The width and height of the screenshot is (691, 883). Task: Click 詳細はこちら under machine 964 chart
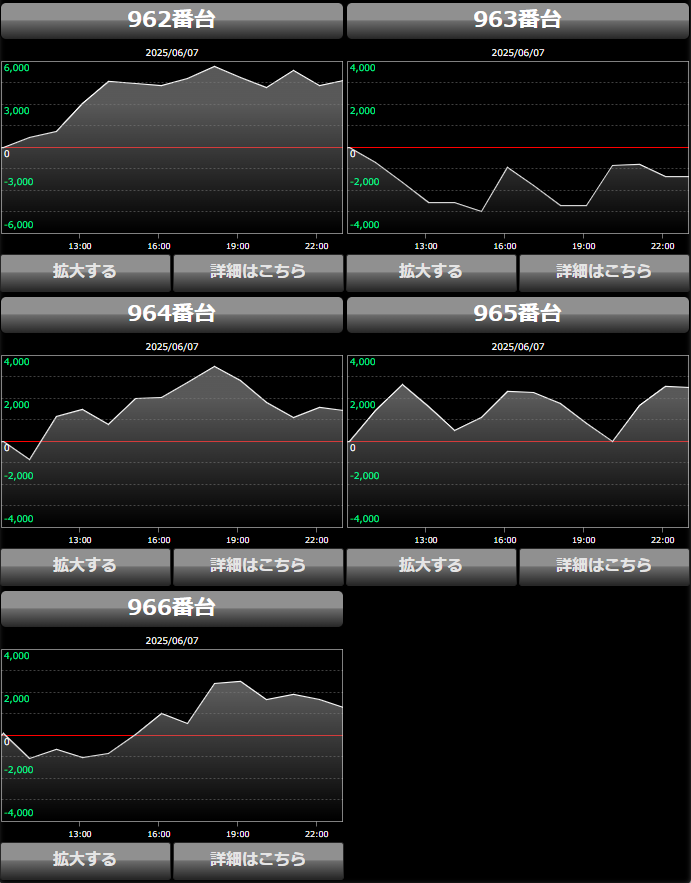pos(258,567)
